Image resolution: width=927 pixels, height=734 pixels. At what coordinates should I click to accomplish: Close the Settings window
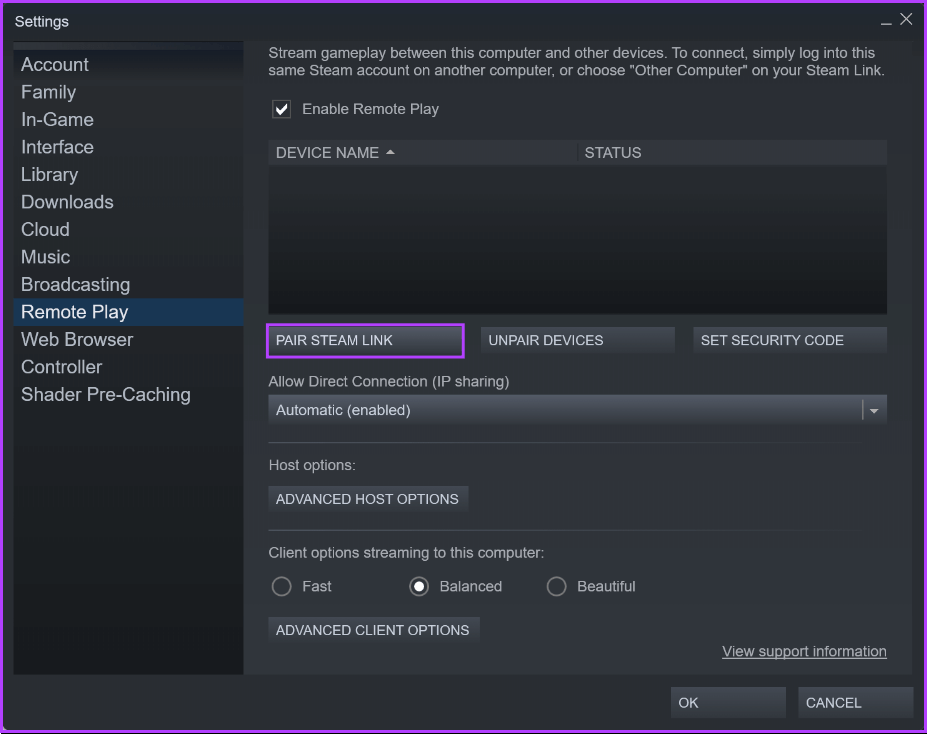coord(906,20)
